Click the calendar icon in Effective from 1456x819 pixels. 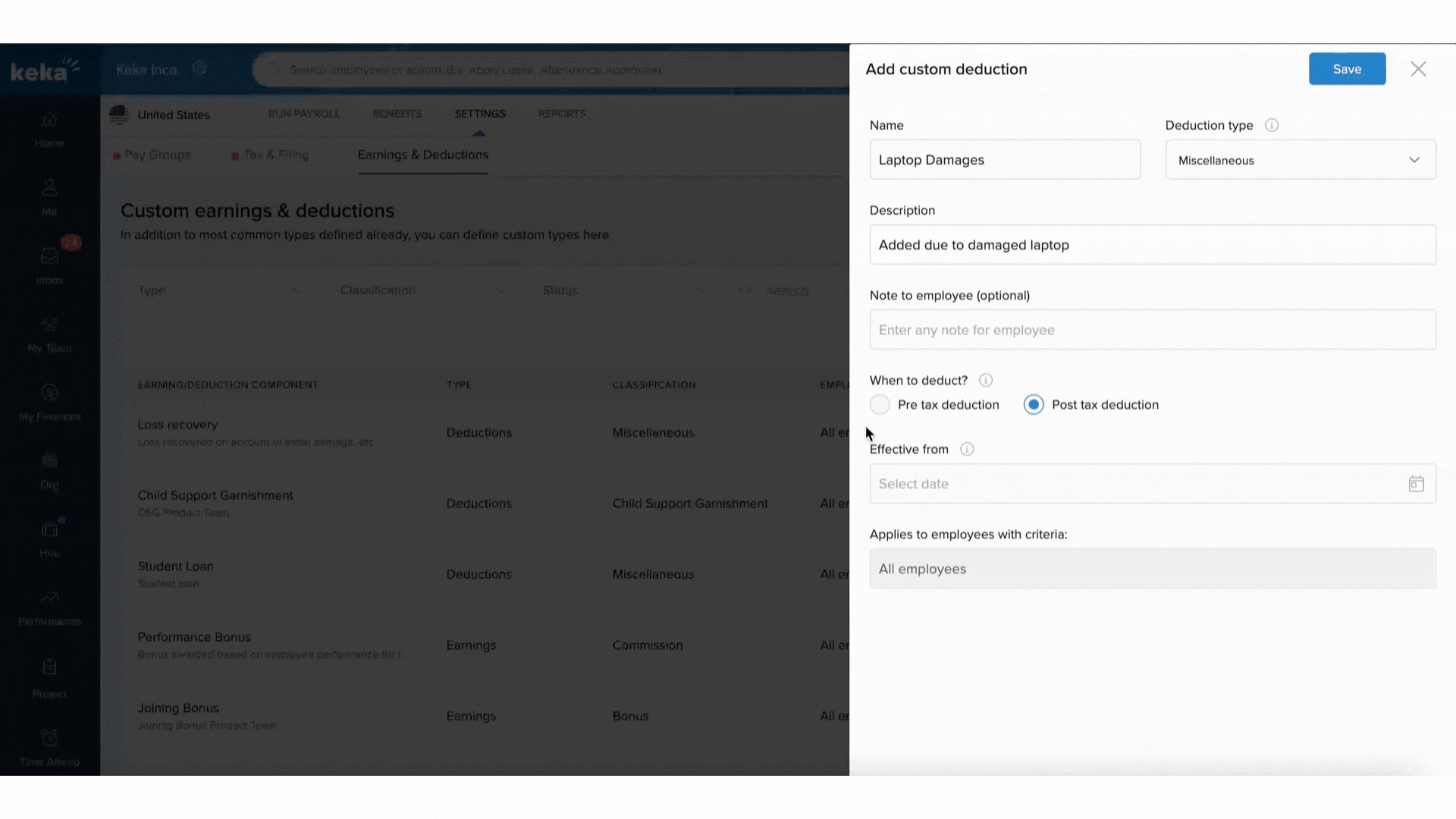[x=1416, y=484]
